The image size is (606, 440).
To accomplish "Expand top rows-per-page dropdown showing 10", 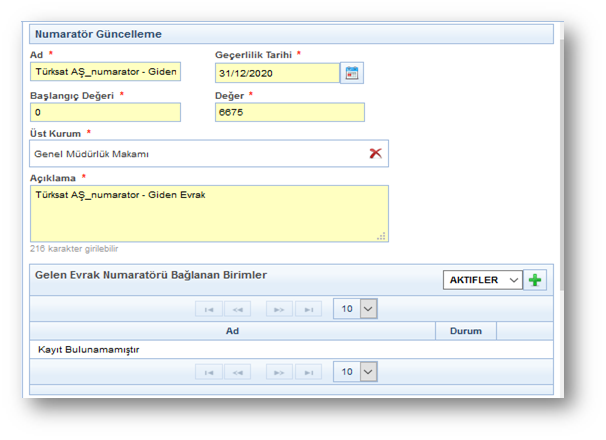I will [x=356, y=310].
